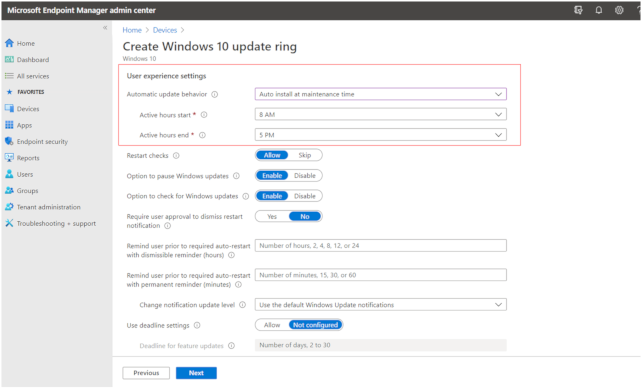Set Restart checks to Skip
Viewport: 642px width, 388px height.
click(305, 155)
